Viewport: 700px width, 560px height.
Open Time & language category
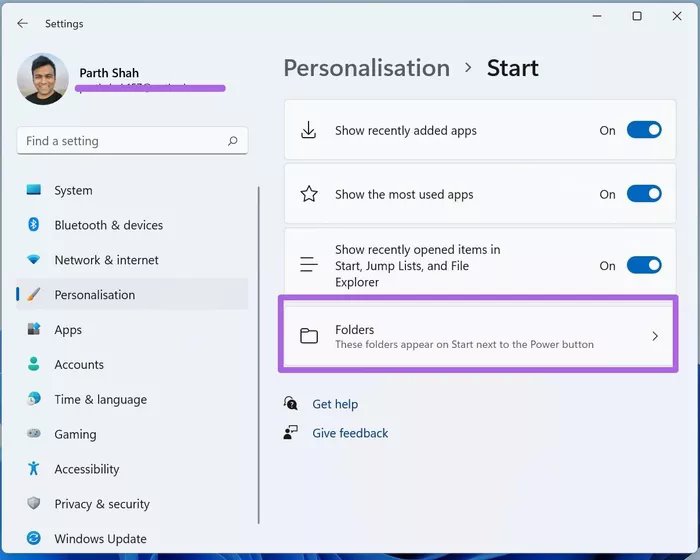tap(132, 399)
